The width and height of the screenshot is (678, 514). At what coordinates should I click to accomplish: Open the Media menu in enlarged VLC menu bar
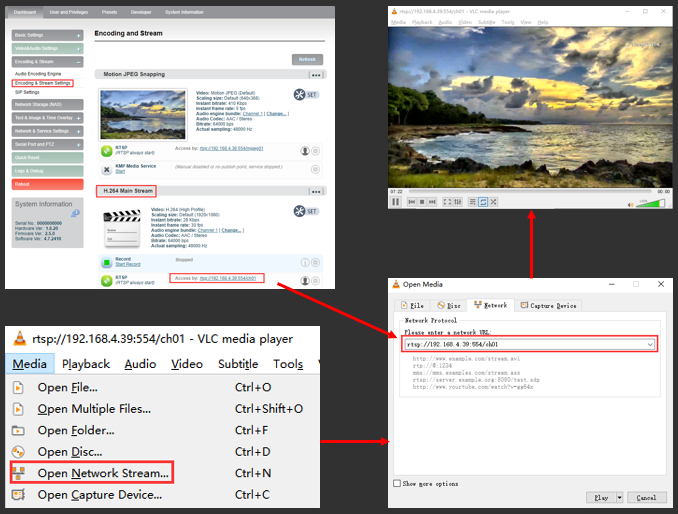pyautogui.click(x=29, y=364)
